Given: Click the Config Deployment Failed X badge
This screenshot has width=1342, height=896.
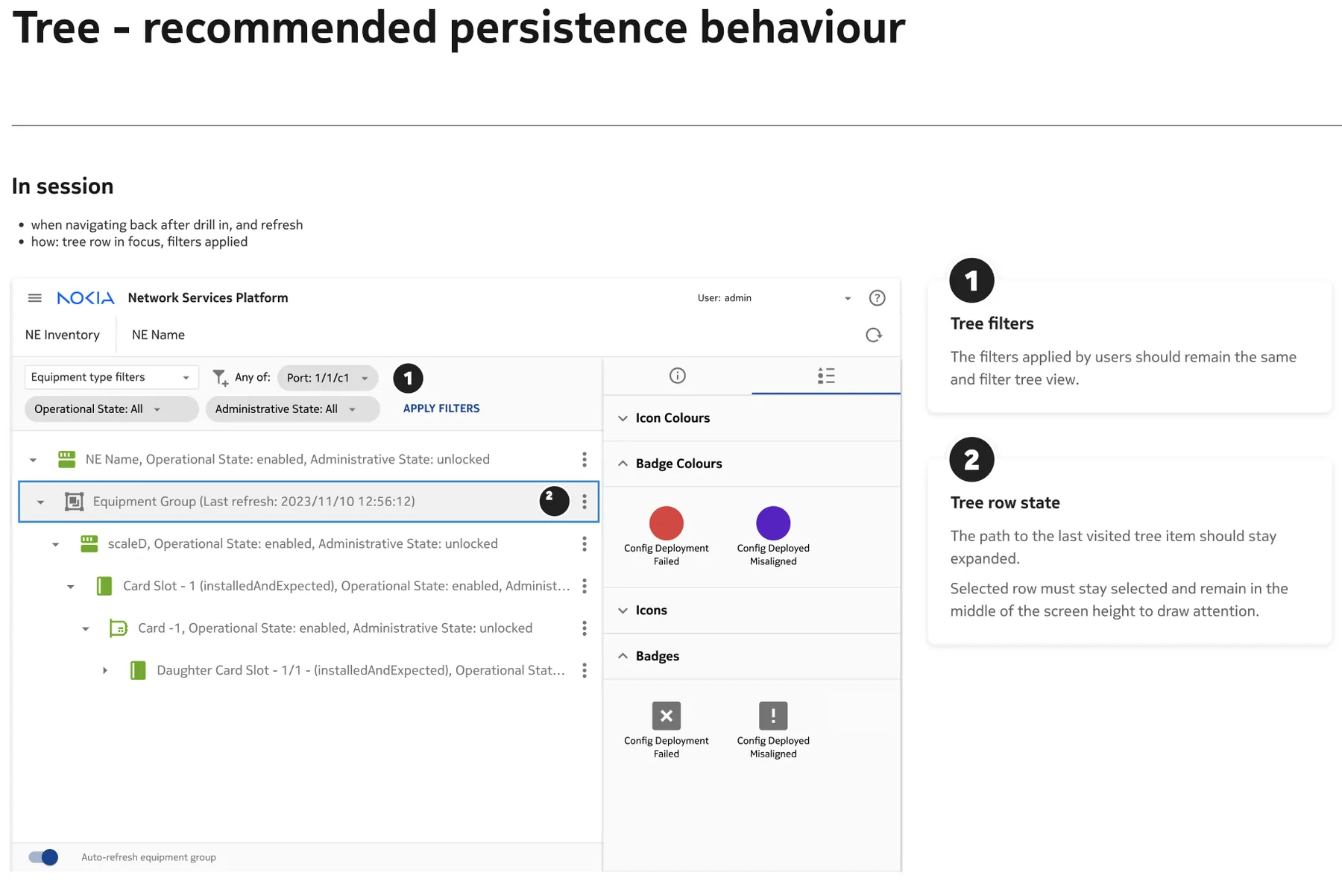Looking at the screenshot, I should (x=667, y=716).
